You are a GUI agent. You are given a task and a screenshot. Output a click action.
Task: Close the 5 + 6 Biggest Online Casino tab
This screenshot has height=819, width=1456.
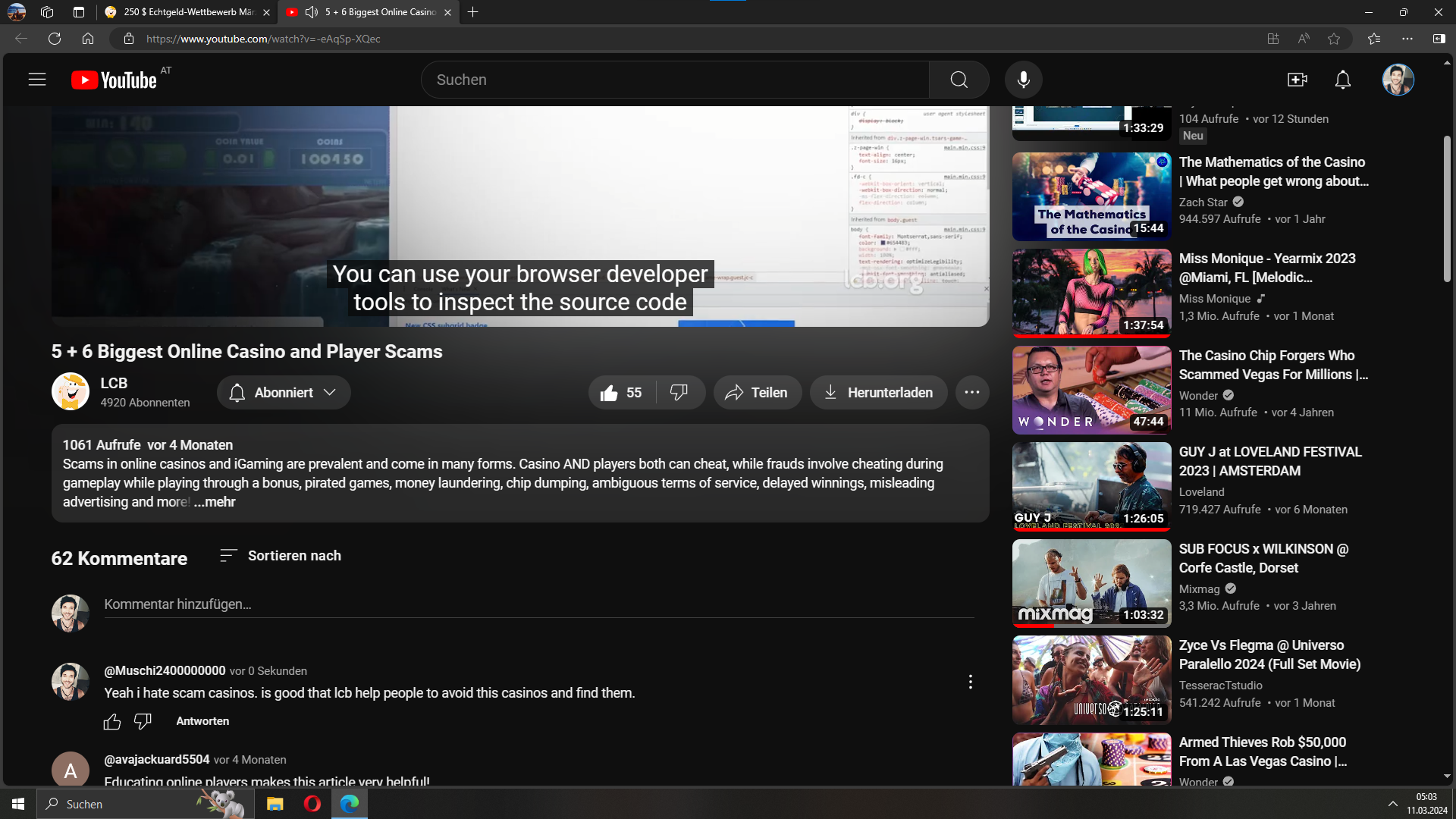(447, 12)
